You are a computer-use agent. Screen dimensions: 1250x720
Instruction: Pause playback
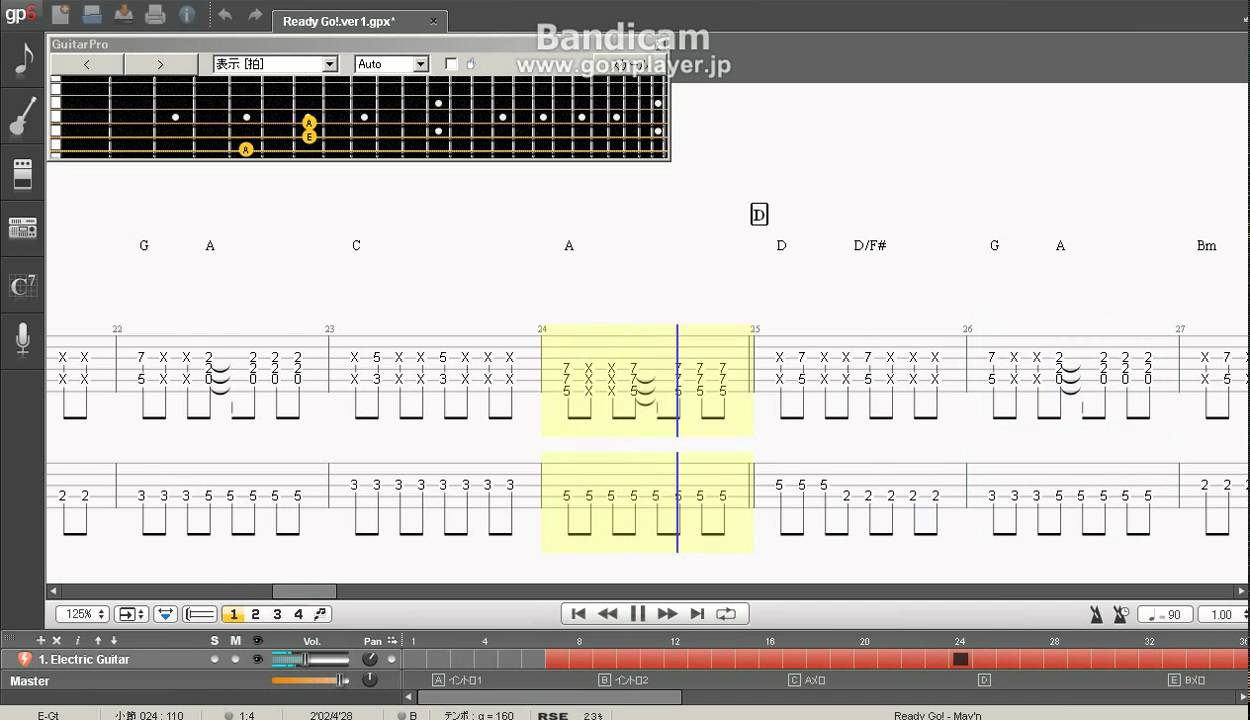[x=637, y=614]
